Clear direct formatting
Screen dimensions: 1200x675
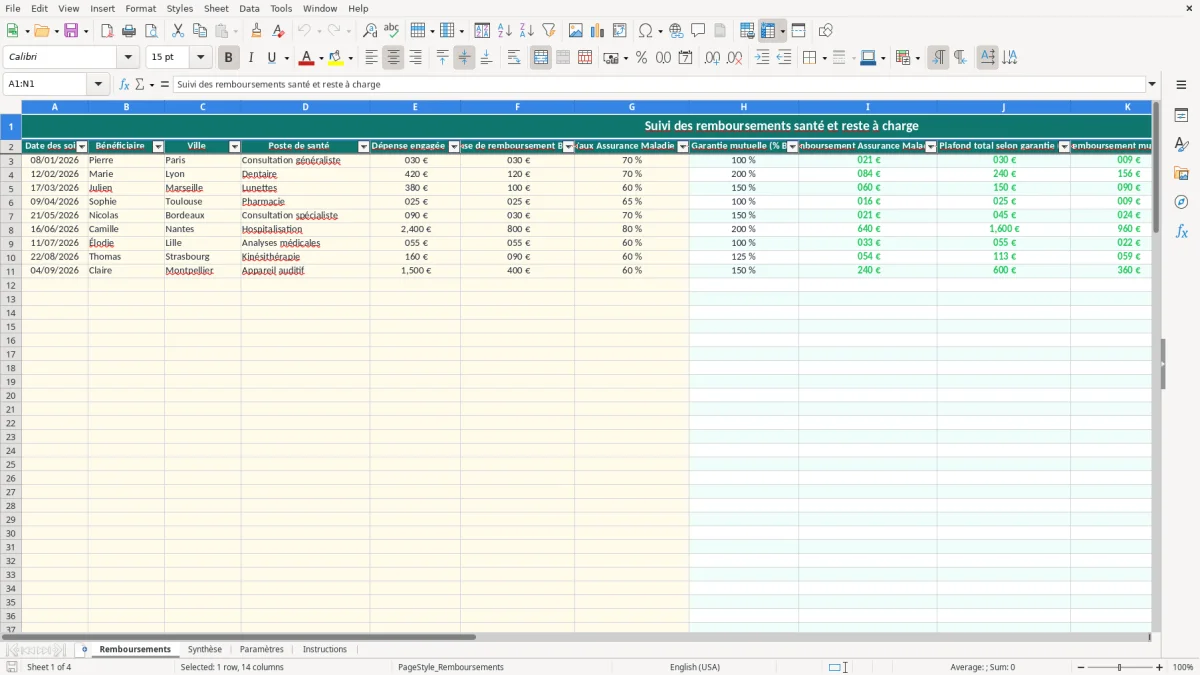pos(279,31)
